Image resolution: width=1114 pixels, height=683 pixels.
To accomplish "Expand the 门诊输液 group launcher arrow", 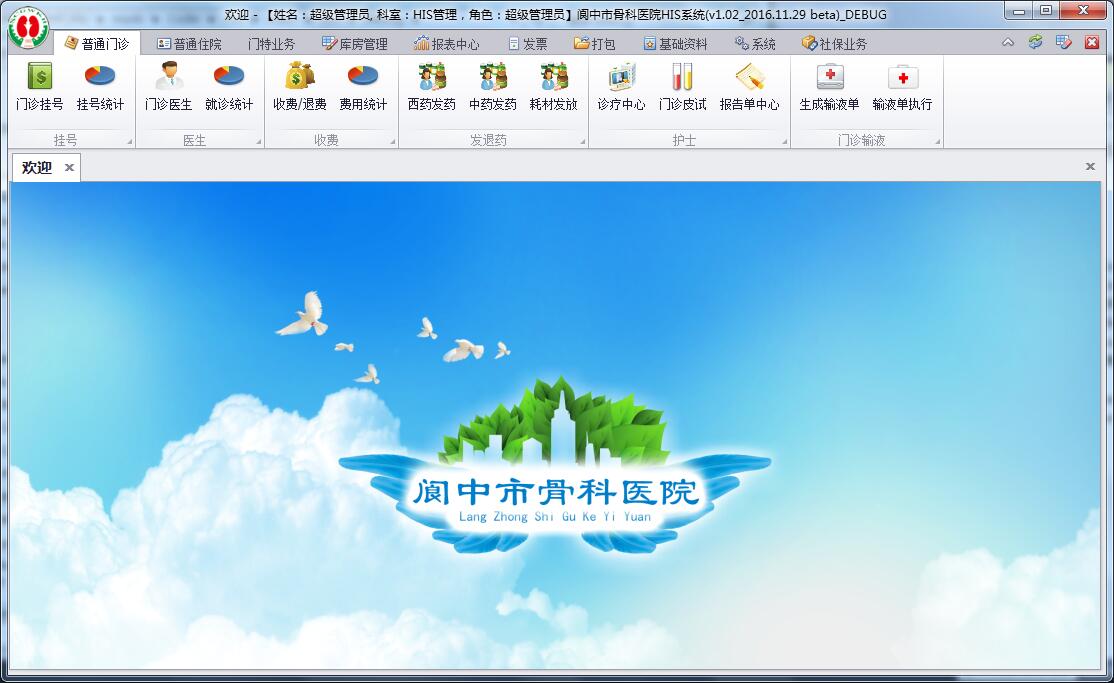I will 938,141.
